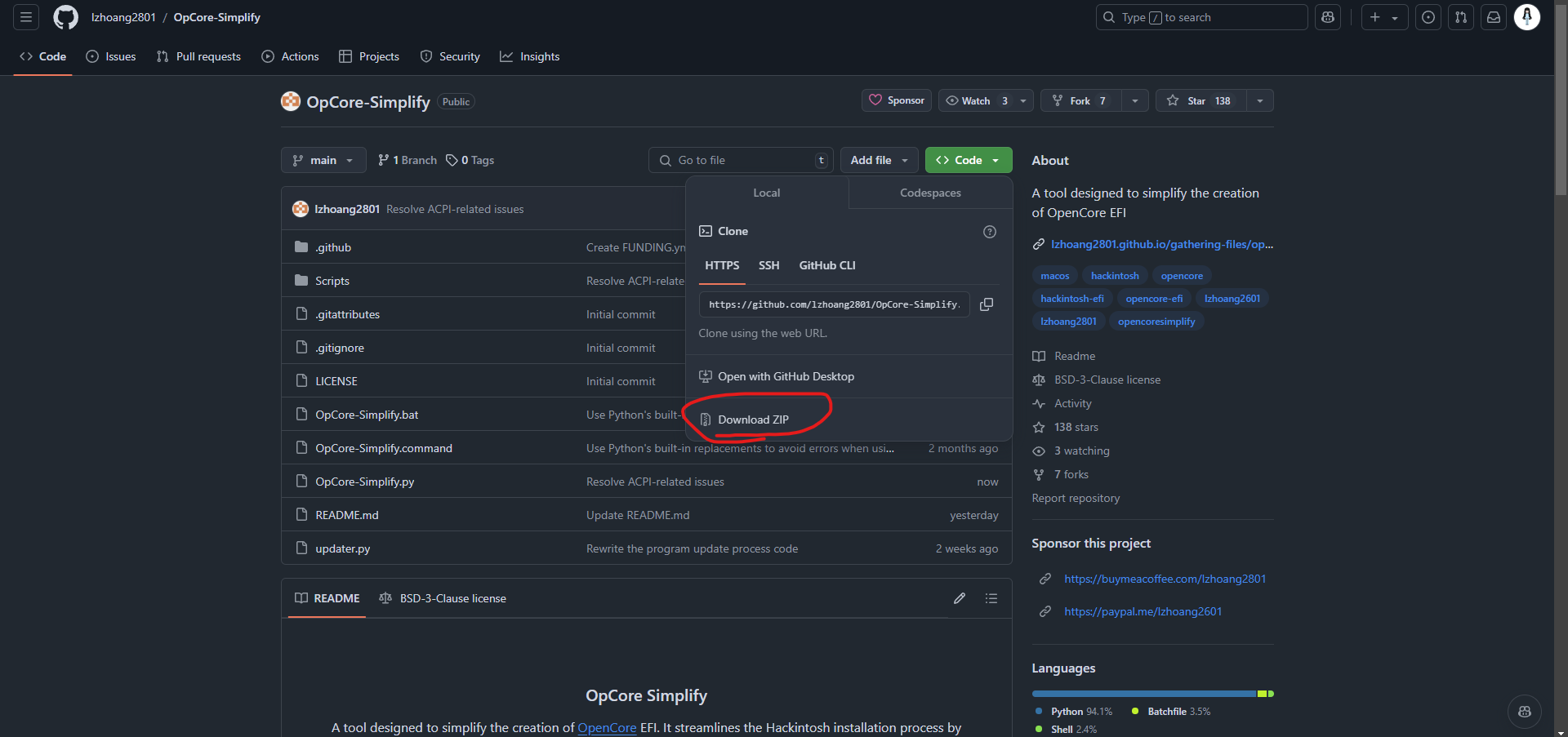This screenshot has height=737, width=1568.
Task: Go to GitHub home via Octocat logo
Action: tap(65, 17)
